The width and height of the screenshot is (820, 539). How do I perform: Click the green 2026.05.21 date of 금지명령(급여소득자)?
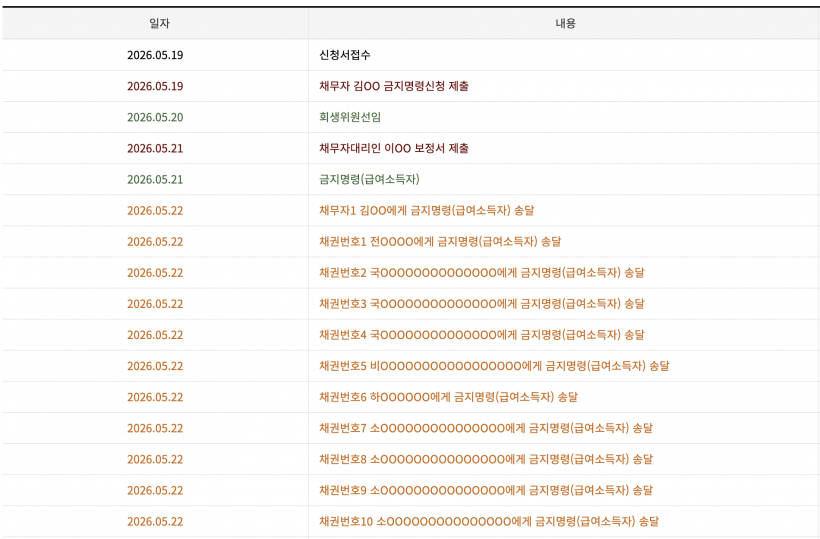click(x=155, y=179)
